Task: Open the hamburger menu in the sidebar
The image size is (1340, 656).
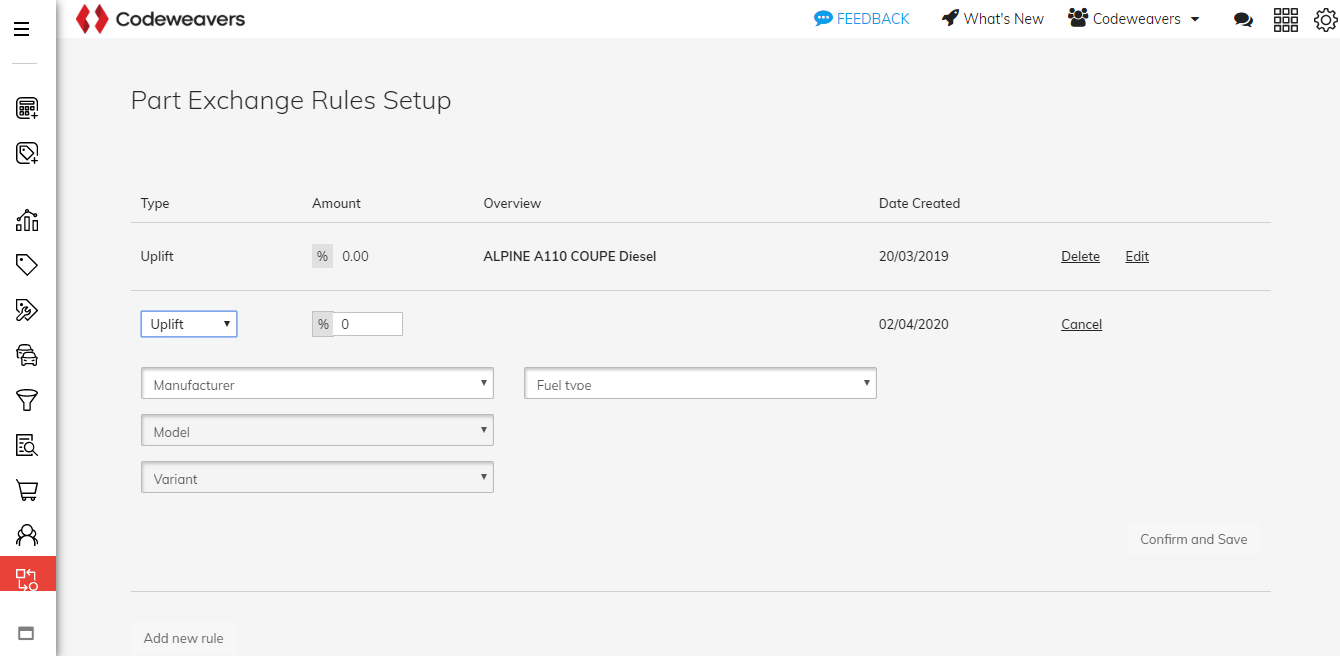Action: (x=21, y=29)
